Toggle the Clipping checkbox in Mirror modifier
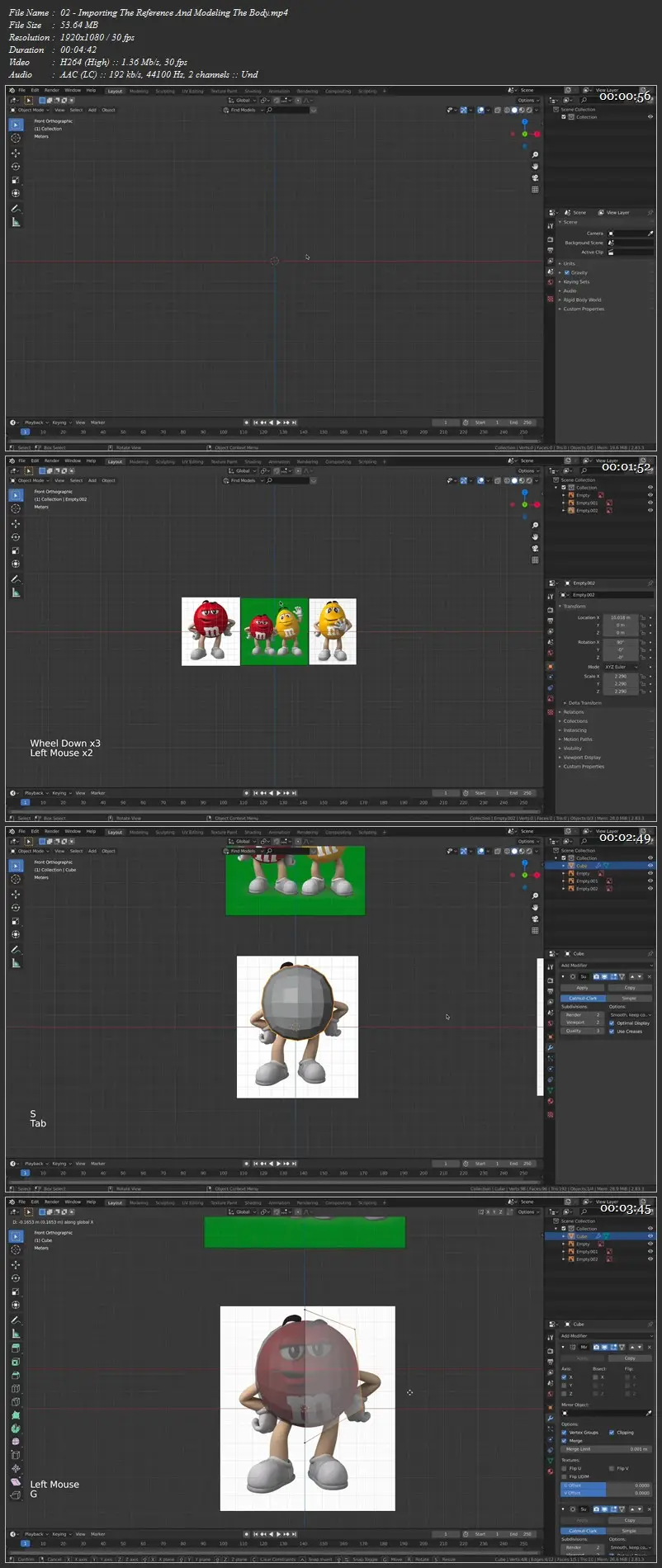 pyautogui.click(x=612, y=1433)
